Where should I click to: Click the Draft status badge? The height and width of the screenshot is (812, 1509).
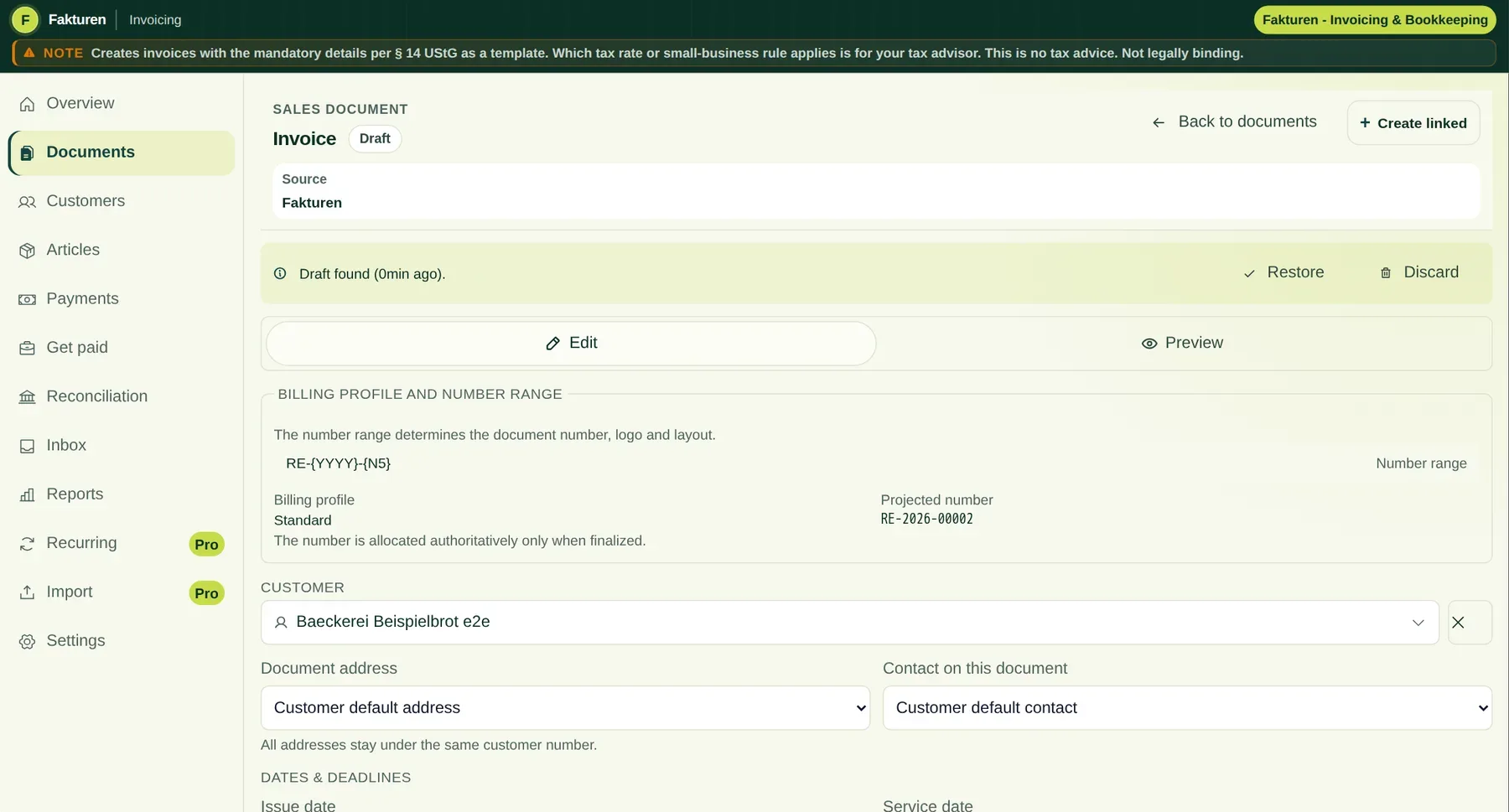click(x=375, y=138)
